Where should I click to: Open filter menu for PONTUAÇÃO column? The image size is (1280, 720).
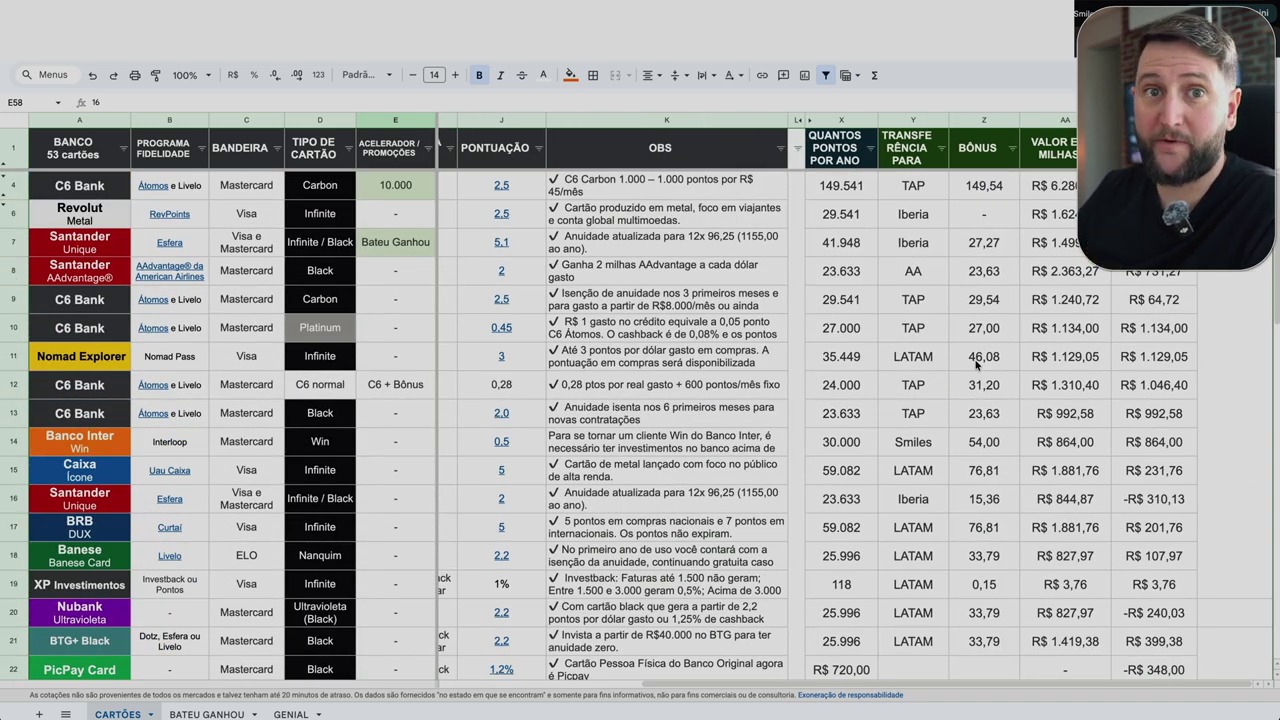click(538, 149)
